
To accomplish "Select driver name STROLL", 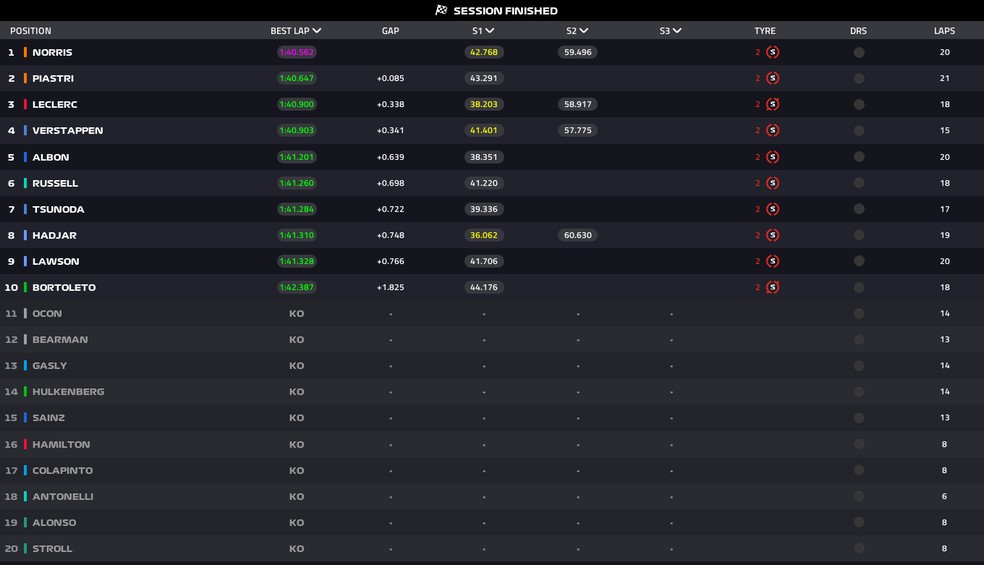I will (52, 549).
